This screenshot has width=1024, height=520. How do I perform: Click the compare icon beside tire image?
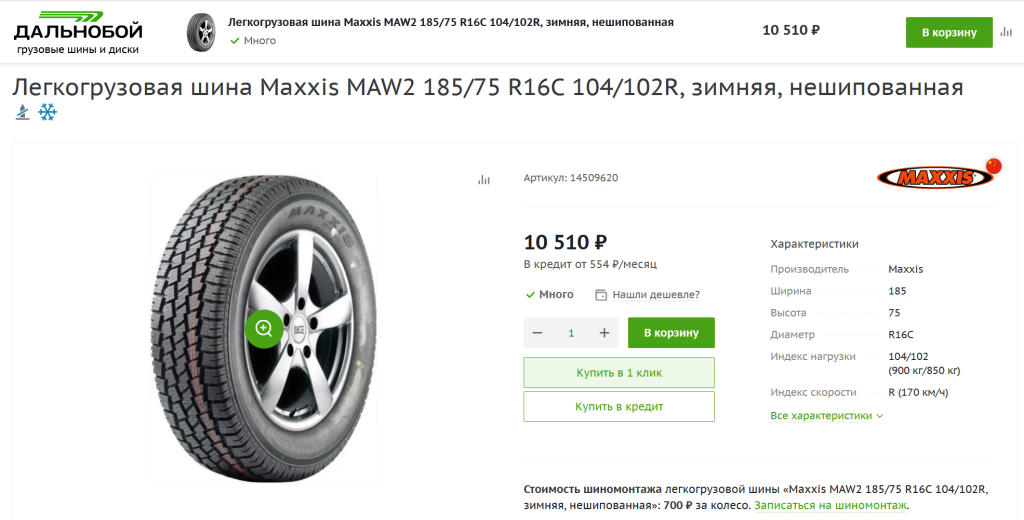pos(484,180)
